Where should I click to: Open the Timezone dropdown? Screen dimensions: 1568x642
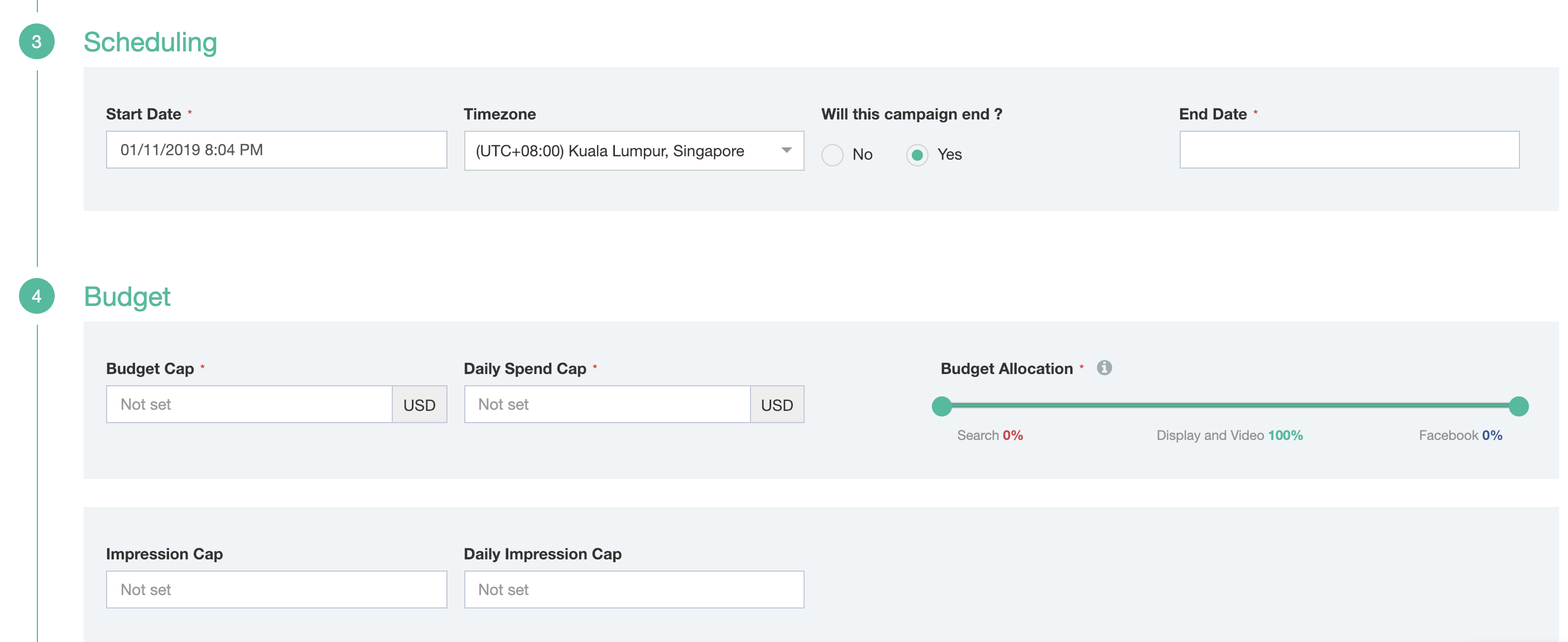point(633,150)
